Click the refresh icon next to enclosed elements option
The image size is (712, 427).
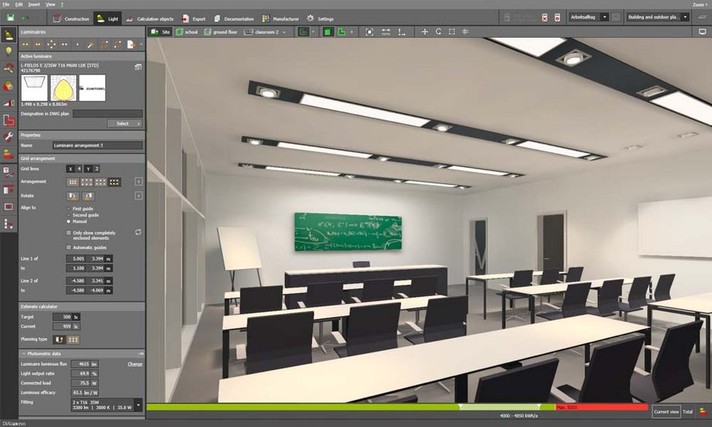138,232
